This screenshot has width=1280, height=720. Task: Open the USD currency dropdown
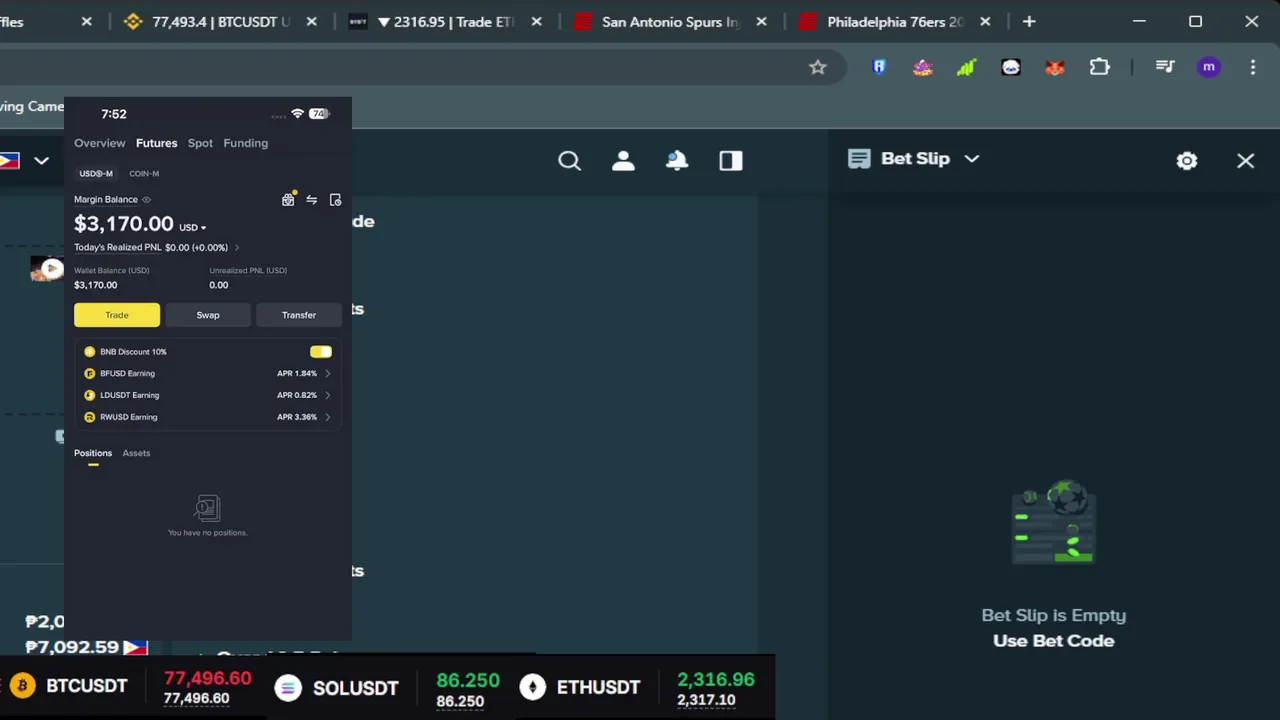click(193, 227)
